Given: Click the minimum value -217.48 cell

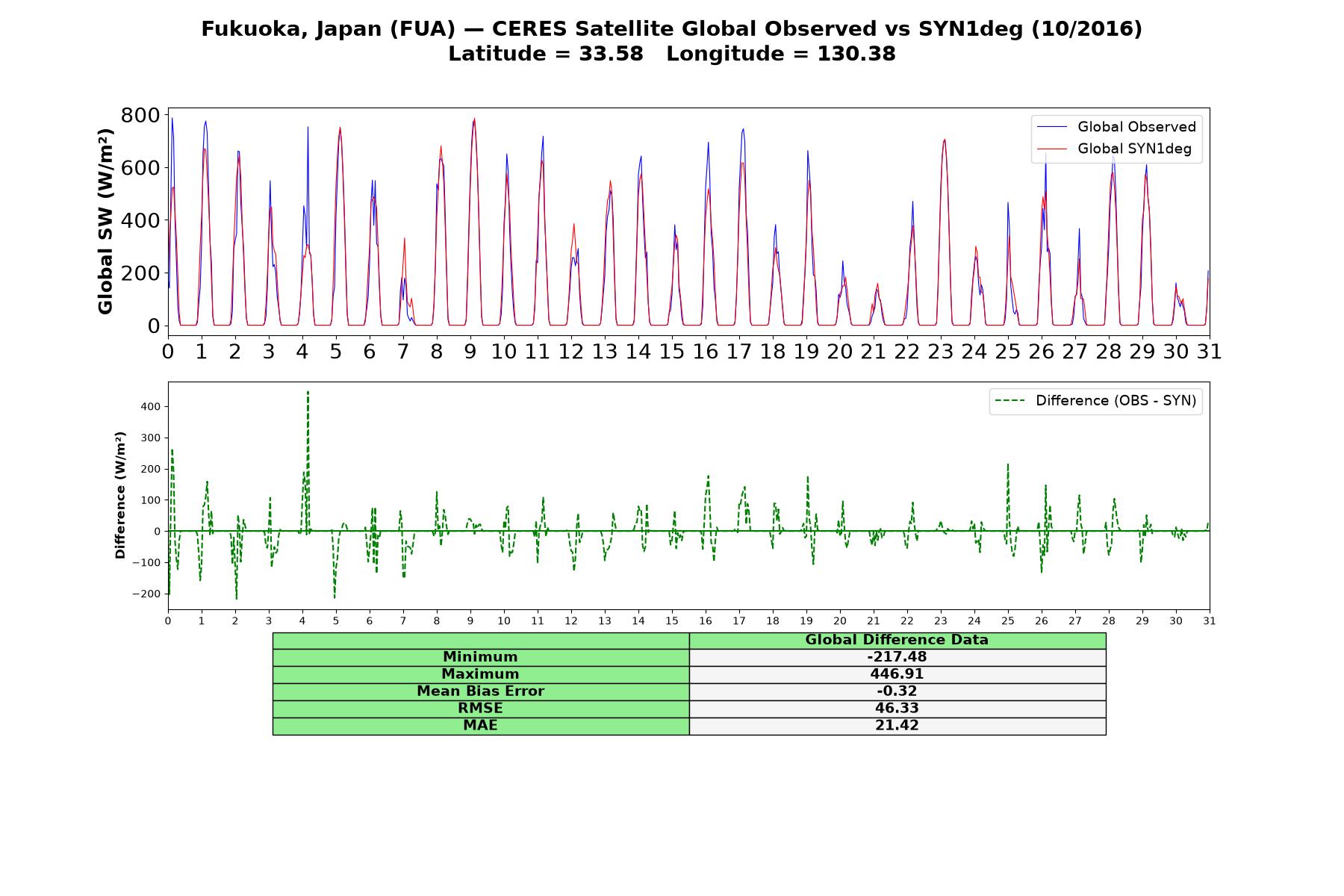Looking at the screenshot, I should pyautogui.click(x=897, y=657).
